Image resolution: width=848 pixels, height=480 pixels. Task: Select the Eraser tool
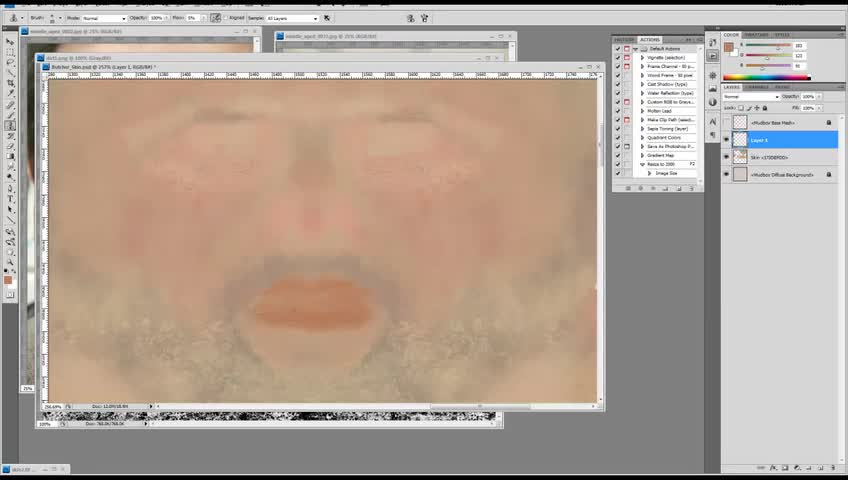10,146
